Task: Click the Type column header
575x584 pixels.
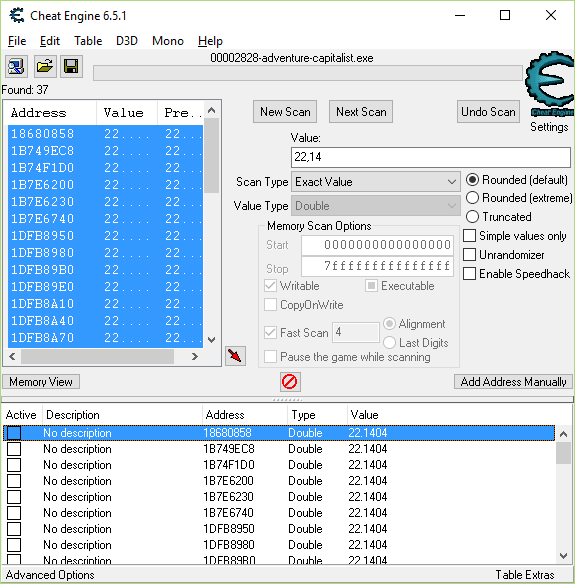Action: click(x=317, y=415)
